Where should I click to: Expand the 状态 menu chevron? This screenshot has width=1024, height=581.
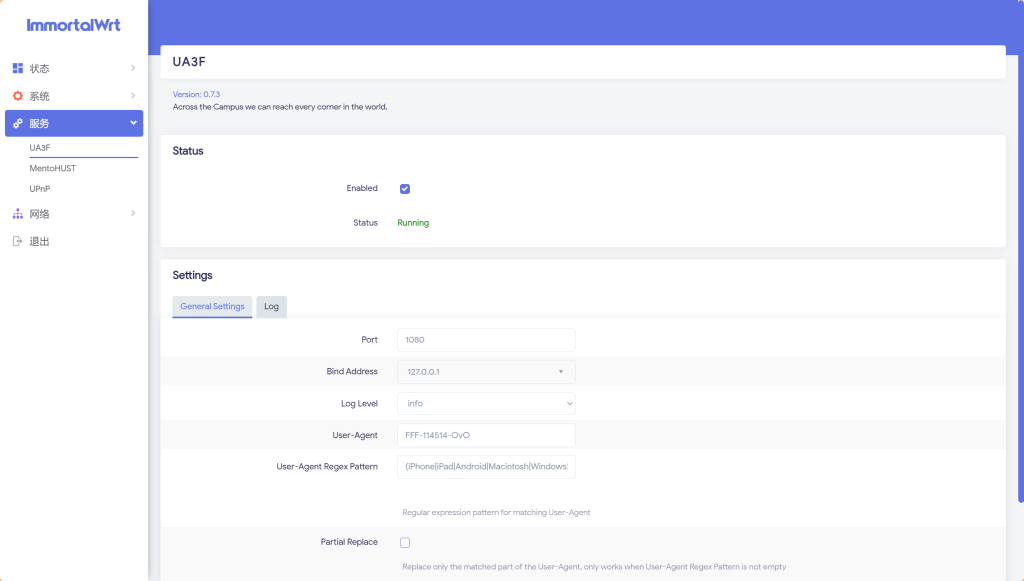133,68
